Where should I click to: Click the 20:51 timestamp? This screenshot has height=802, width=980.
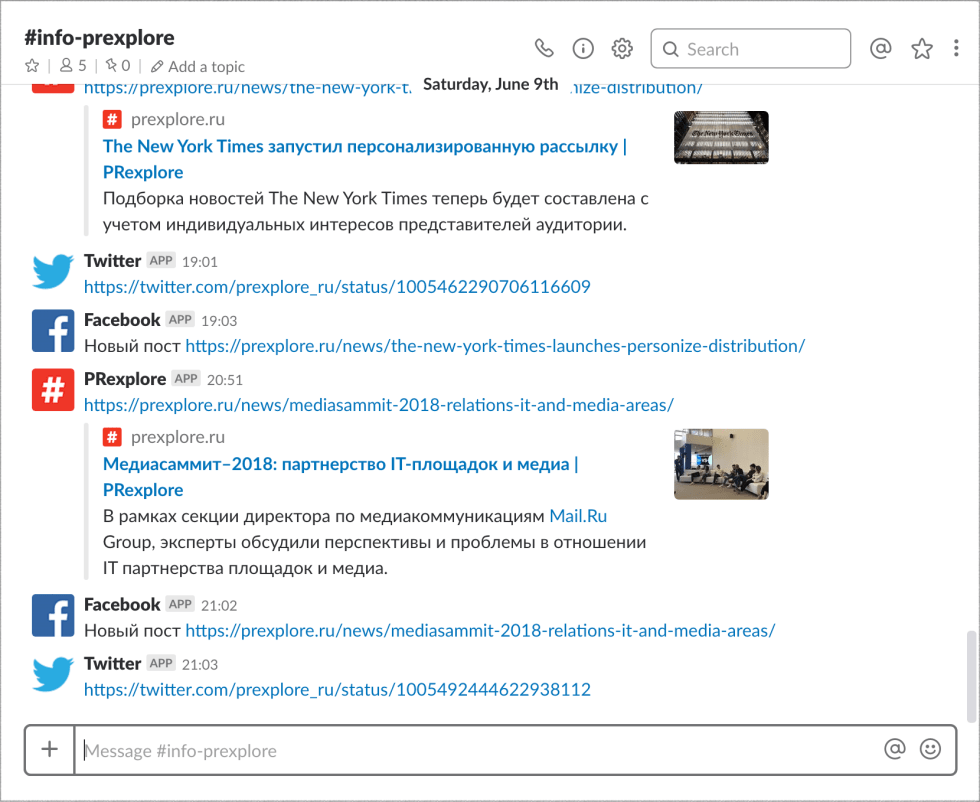[x=225, y=380]
